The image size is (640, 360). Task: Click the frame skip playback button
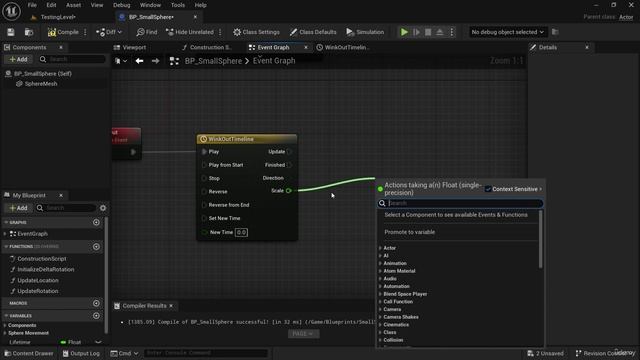(x=416, y=32)
